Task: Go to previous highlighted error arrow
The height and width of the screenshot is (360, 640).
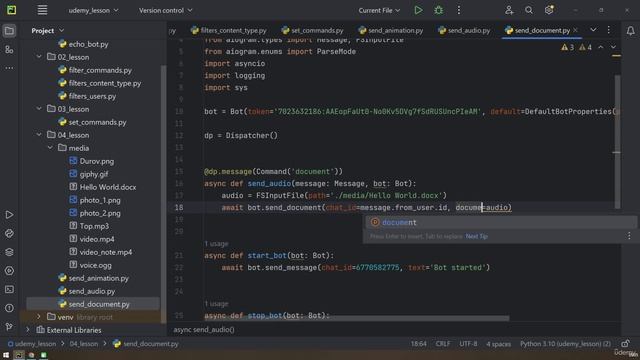Action: tap(601, 47)
